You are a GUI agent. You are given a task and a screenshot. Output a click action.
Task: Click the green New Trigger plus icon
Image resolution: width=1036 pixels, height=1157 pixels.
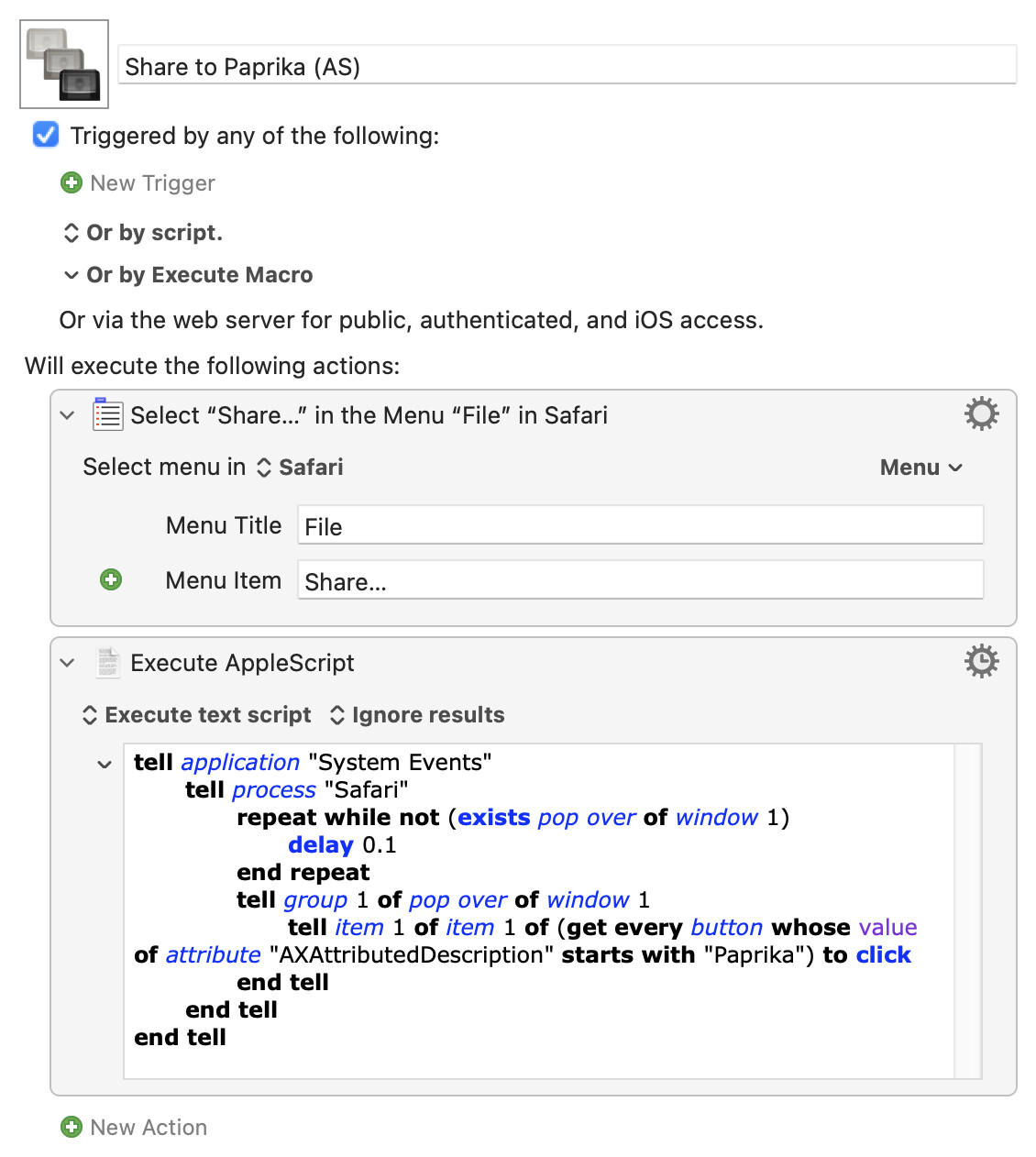71,183
